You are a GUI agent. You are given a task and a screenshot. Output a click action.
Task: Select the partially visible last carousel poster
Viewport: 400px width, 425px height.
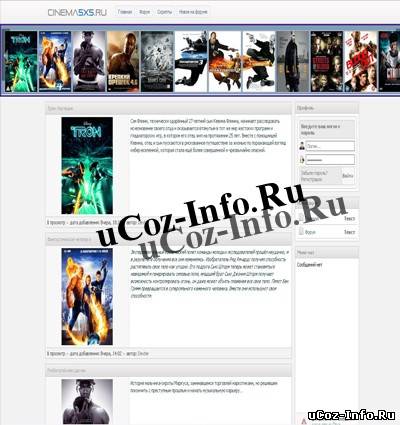(389, 61)
